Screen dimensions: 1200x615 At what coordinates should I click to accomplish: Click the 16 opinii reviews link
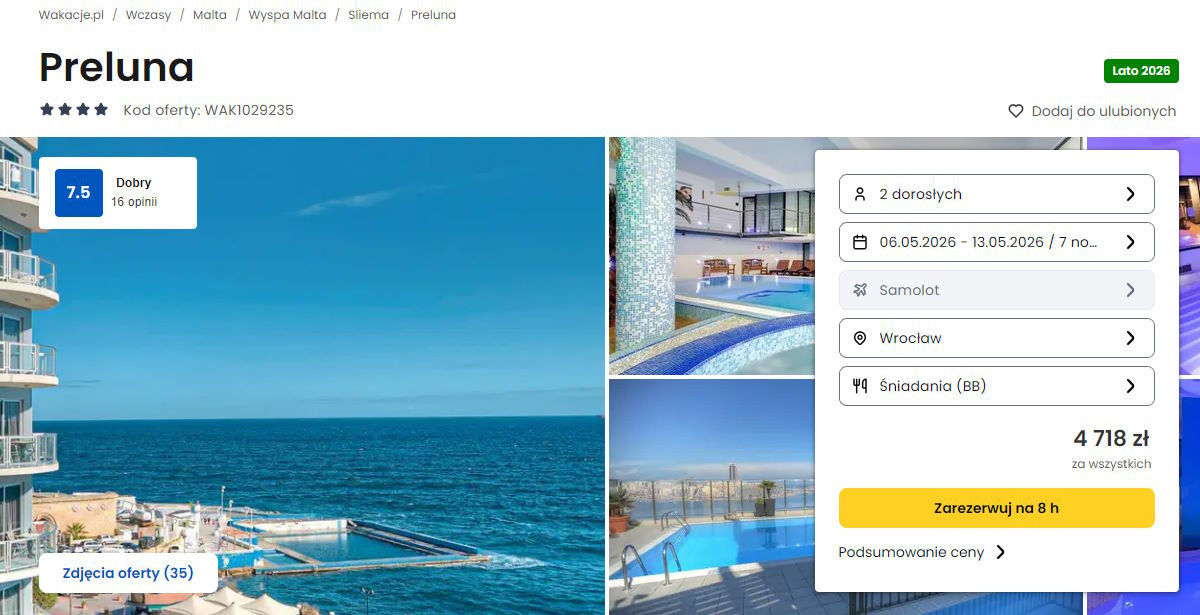click(134, 202)
